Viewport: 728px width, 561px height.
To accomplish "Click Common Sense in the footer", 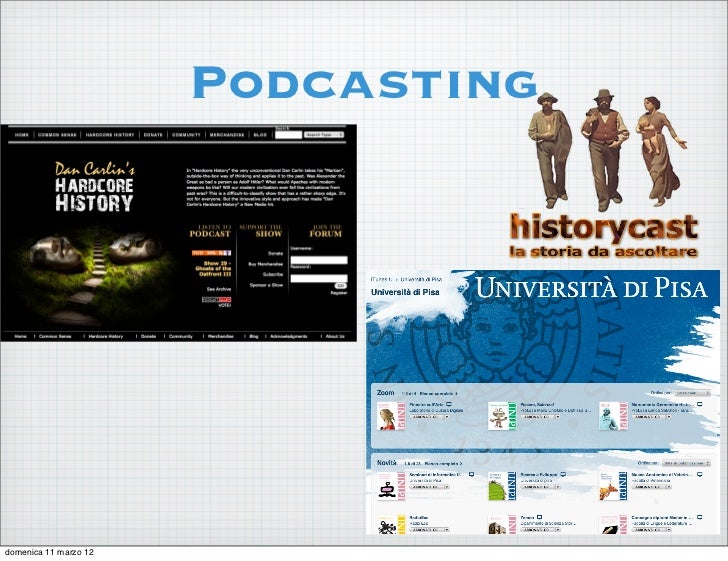I will click(55, 336).
